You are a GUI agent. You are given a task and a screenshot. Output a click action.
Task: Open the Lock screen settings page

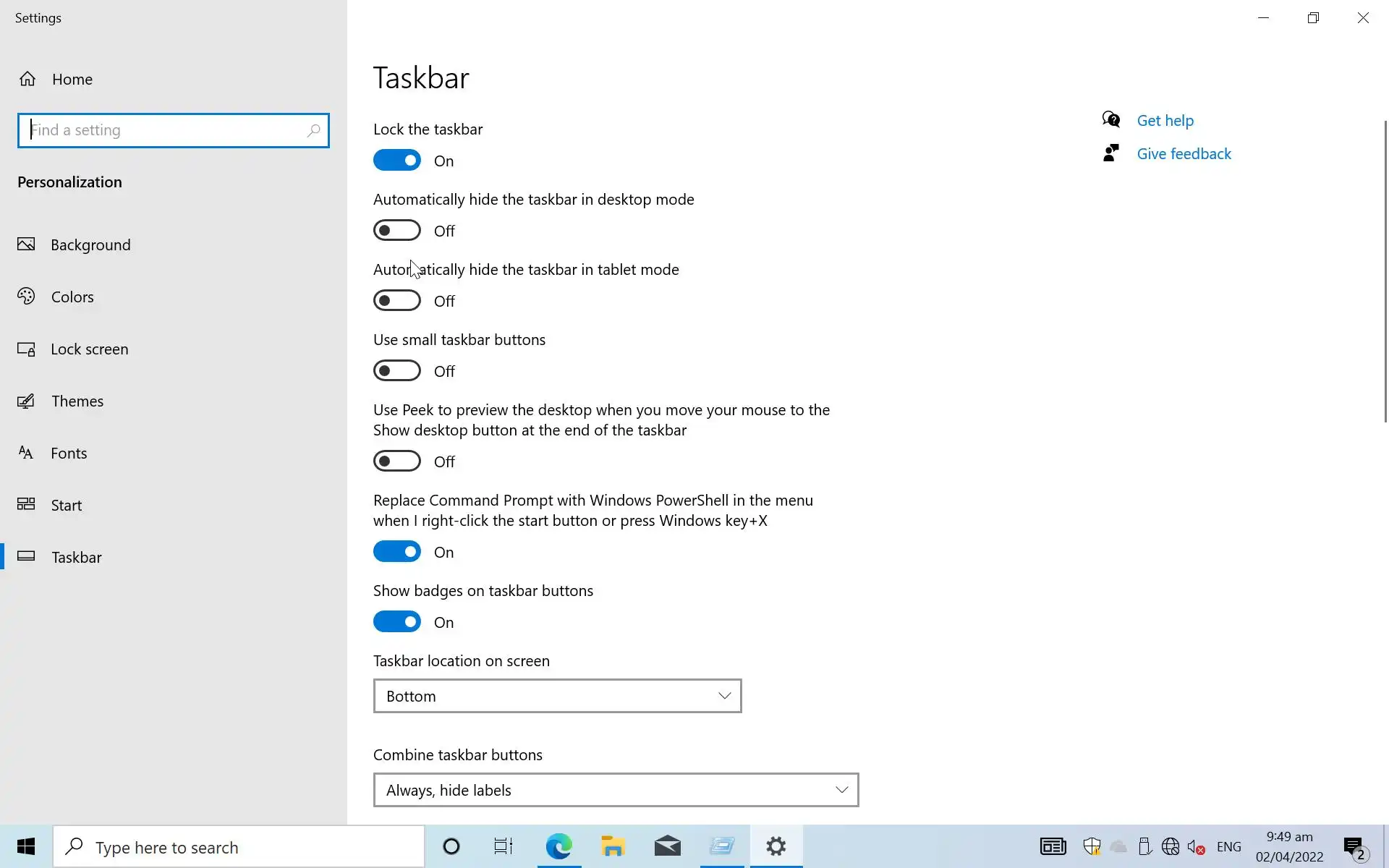click(x=89, y=349)
